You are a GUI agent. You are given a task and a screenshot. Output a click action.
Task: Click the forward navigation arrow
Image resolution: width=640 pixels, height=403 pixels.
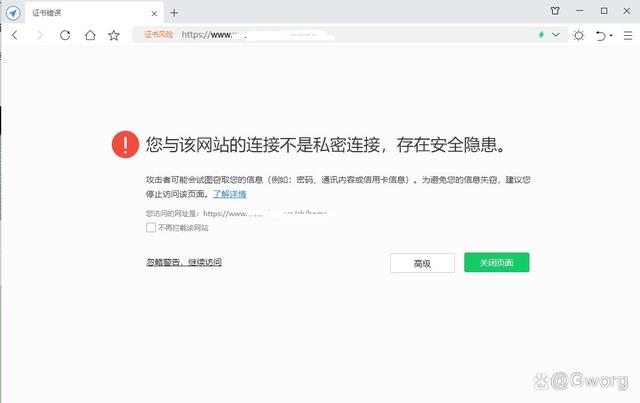(40, 35)
